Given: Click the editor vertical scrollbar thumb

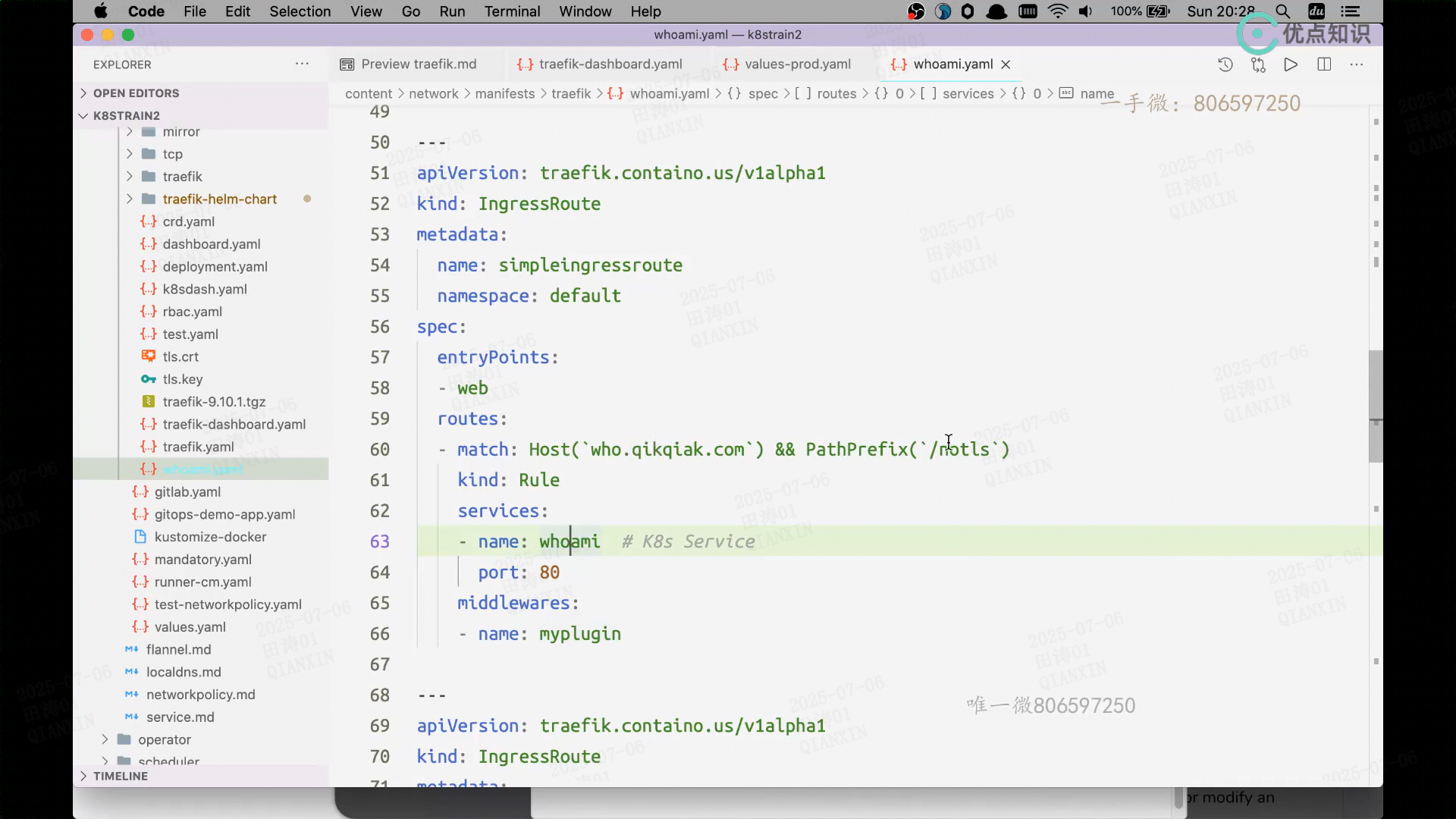Looking at the screenshot, I should click(1376, 406).
